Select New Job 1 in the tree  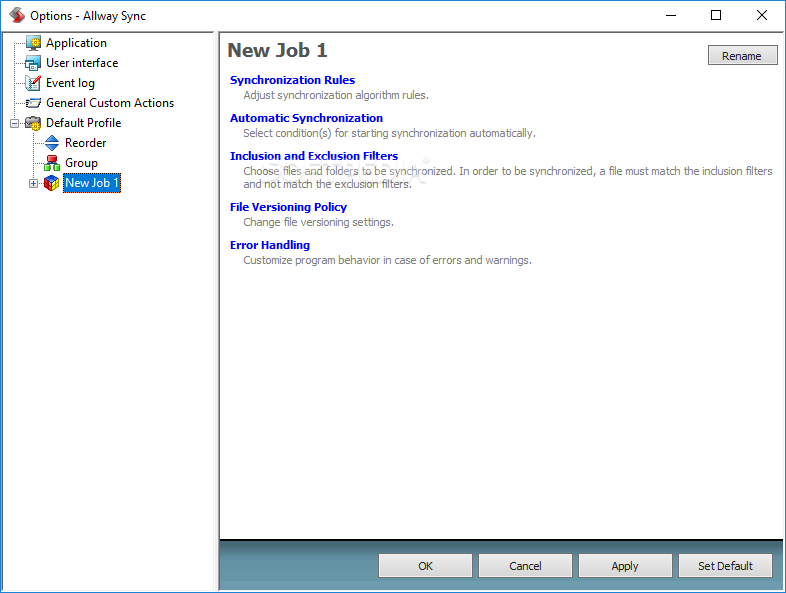pyautogui.click(x=92, y=183)
